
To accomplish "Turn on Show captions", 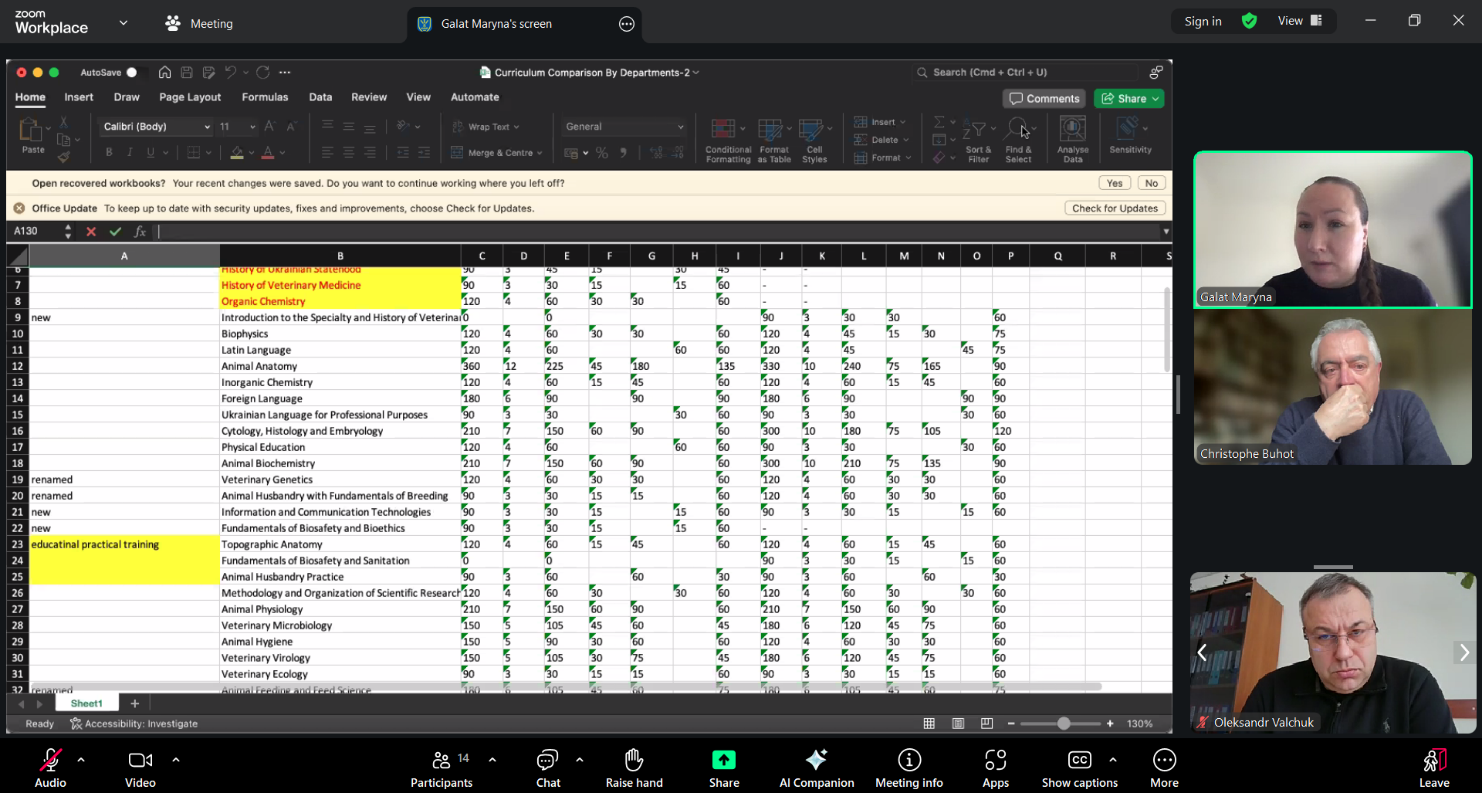I will click(1079, 761).
